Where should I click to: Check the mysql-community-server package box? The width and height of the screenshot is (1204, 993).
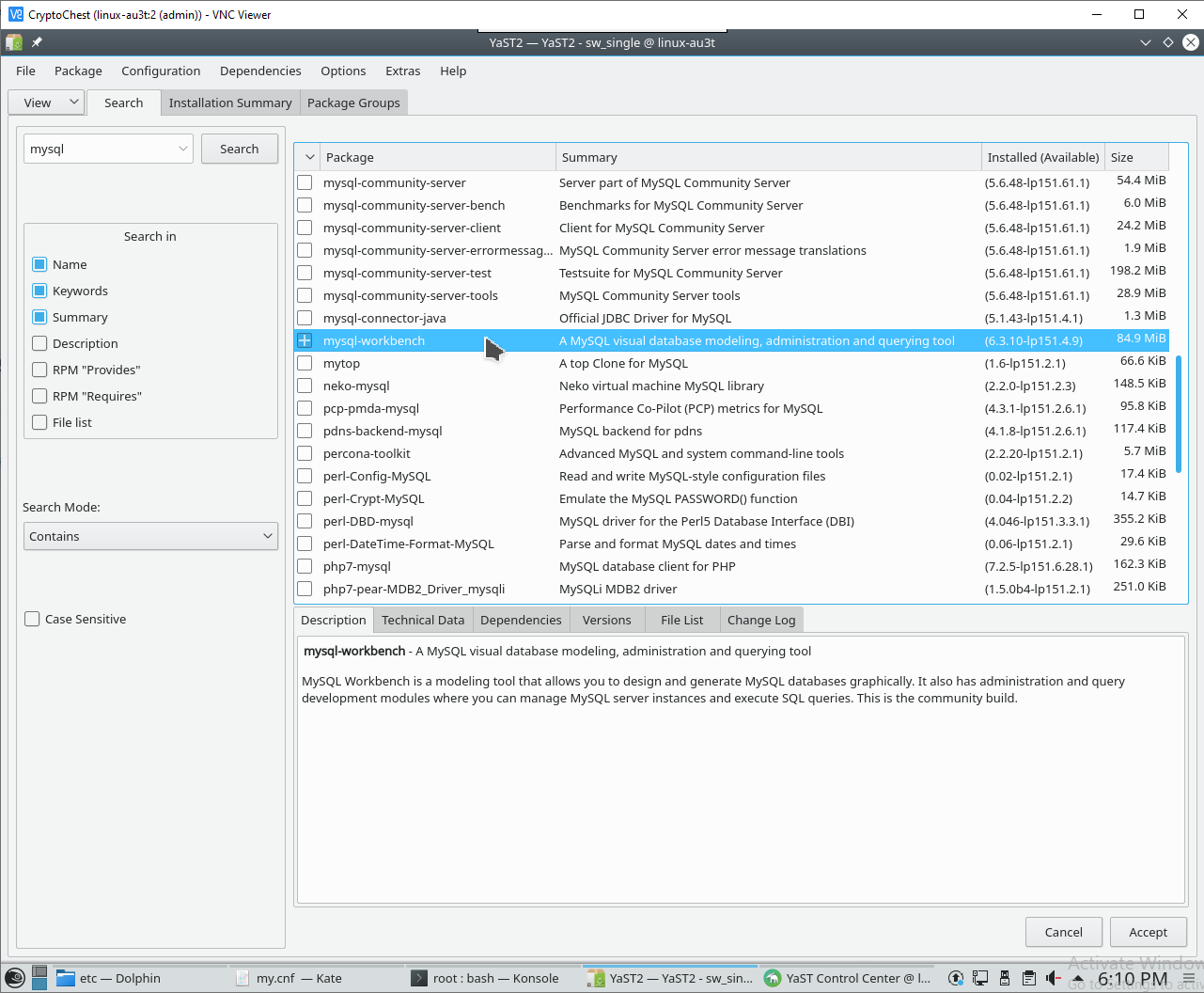coord(305,182)
